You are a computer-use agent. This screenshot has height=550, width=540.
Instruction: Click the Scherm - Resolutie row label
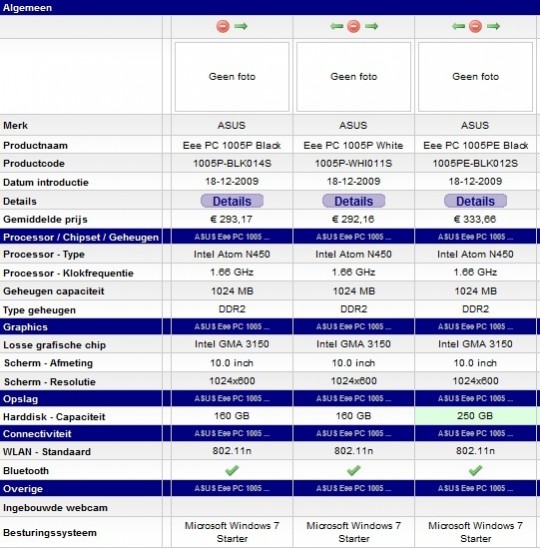[50, 382]
